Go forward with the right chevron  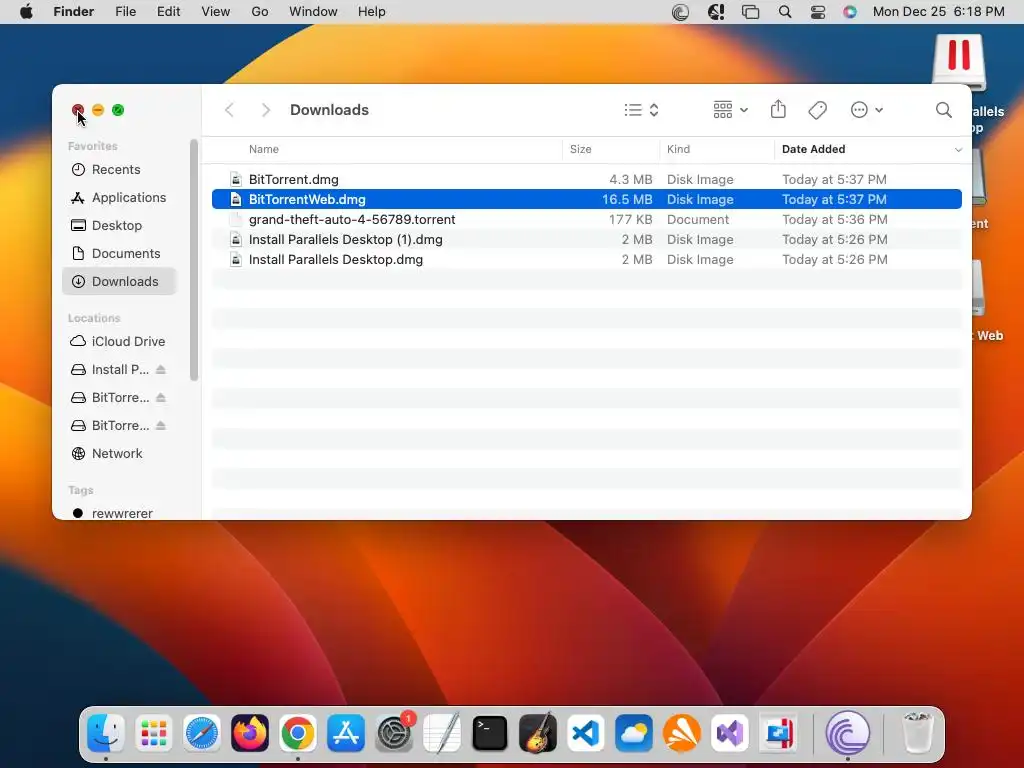[265, 110]
